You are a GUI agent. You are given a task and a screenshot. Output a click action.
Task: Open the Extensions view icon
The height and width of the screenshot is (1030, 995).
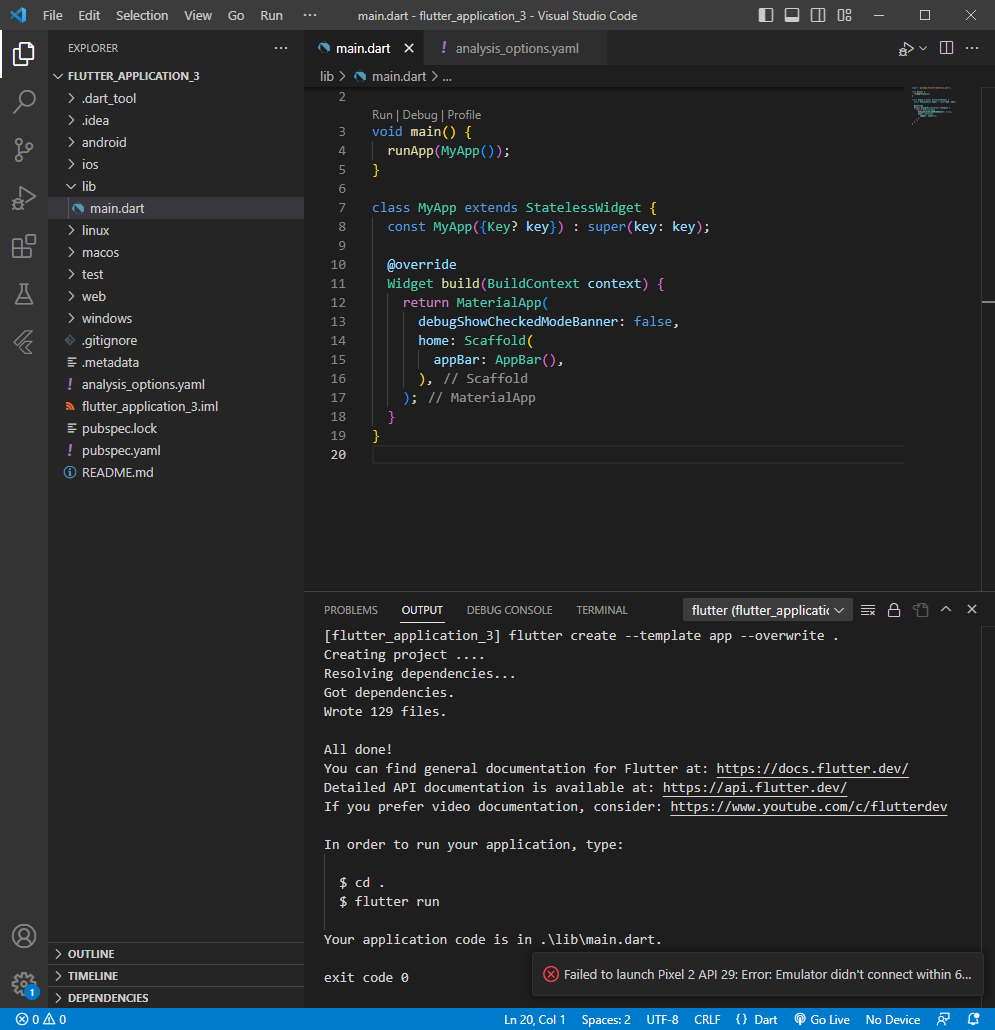(x=24, y=246)
